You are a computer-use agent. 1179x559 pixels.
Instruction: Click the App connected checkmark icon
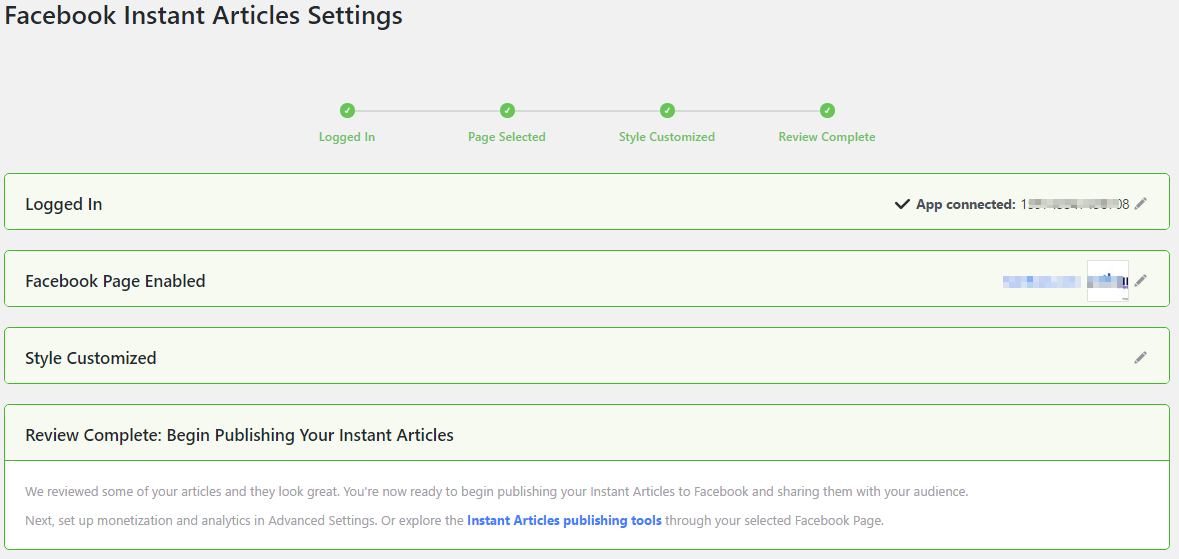coord(902,204)
